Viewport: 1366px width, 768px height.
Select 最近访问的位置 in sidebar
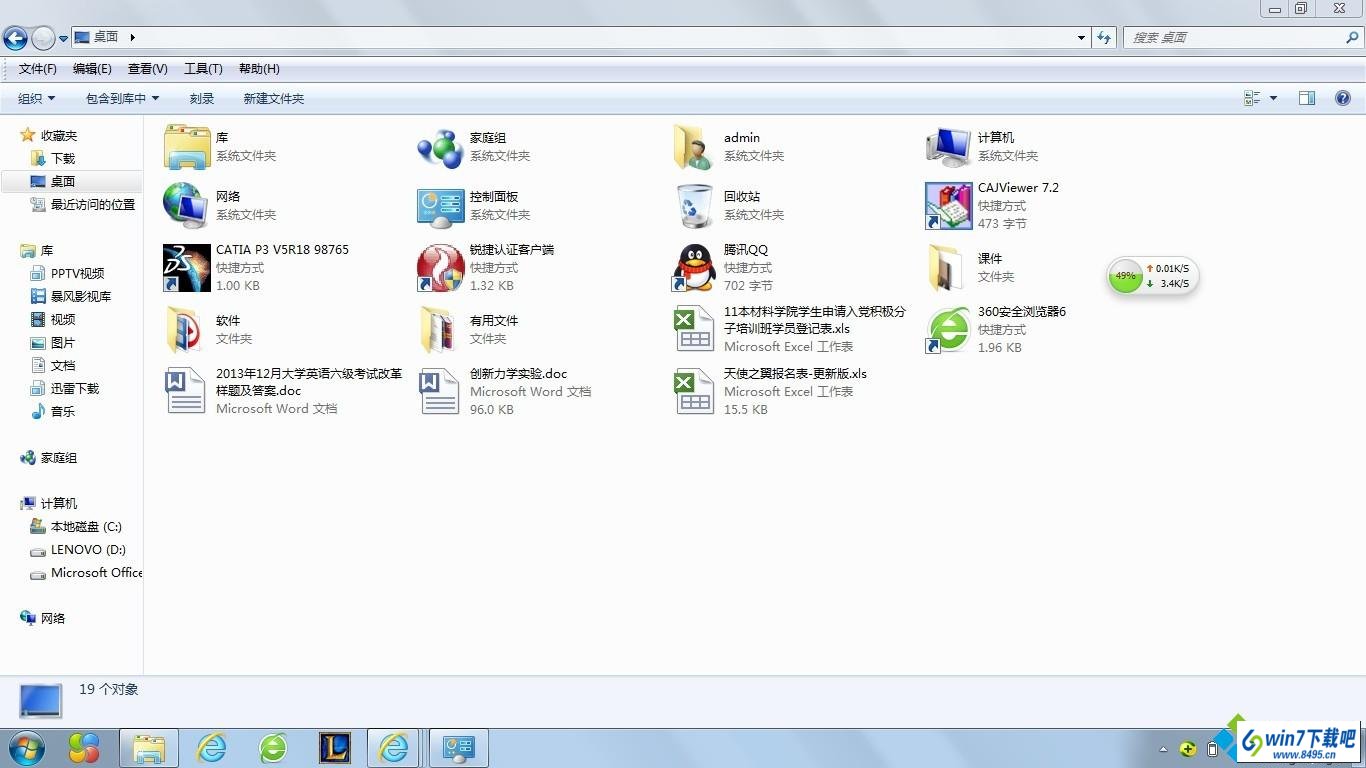[93, 204]
